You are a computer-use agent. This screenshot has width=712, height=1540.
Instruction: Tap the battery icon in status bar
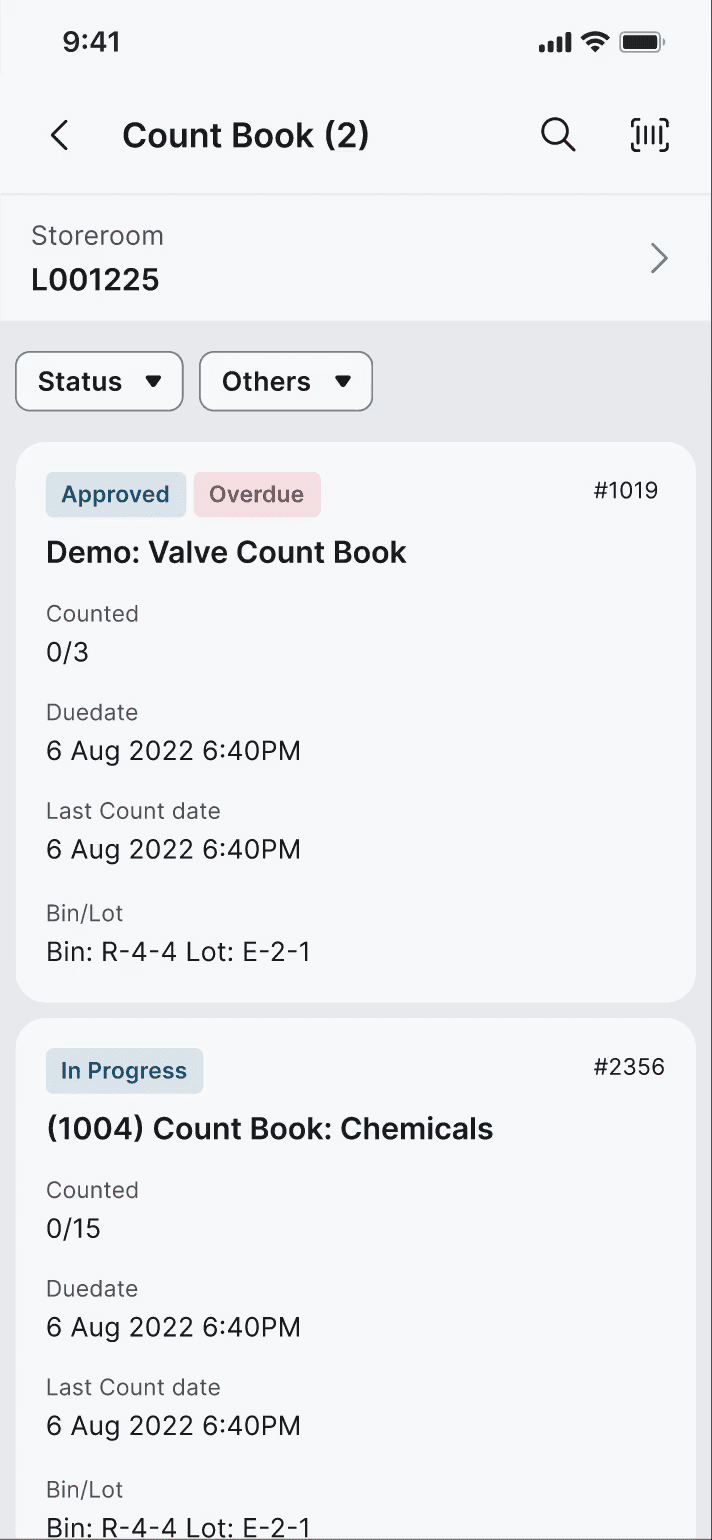click(642, 42)
